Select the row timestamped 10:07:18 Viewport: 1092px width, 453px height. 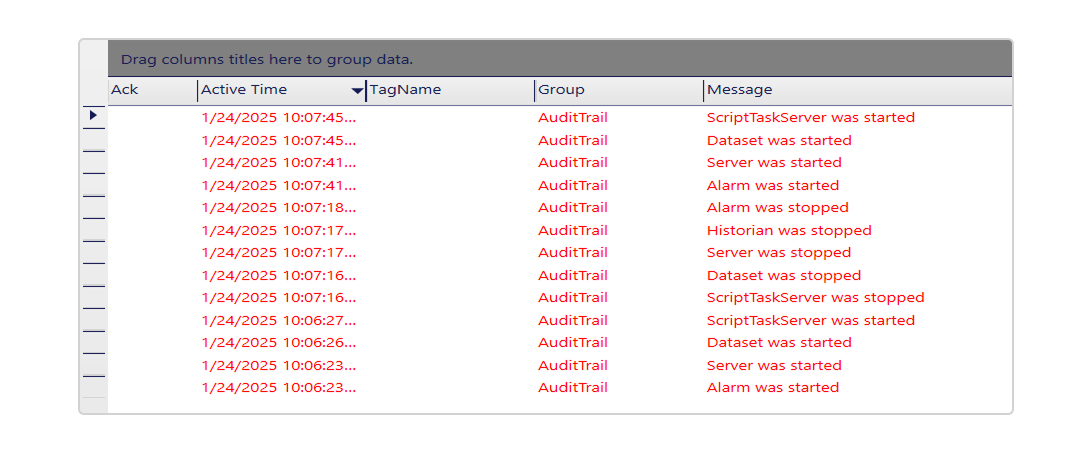click(x=560, y=208)
